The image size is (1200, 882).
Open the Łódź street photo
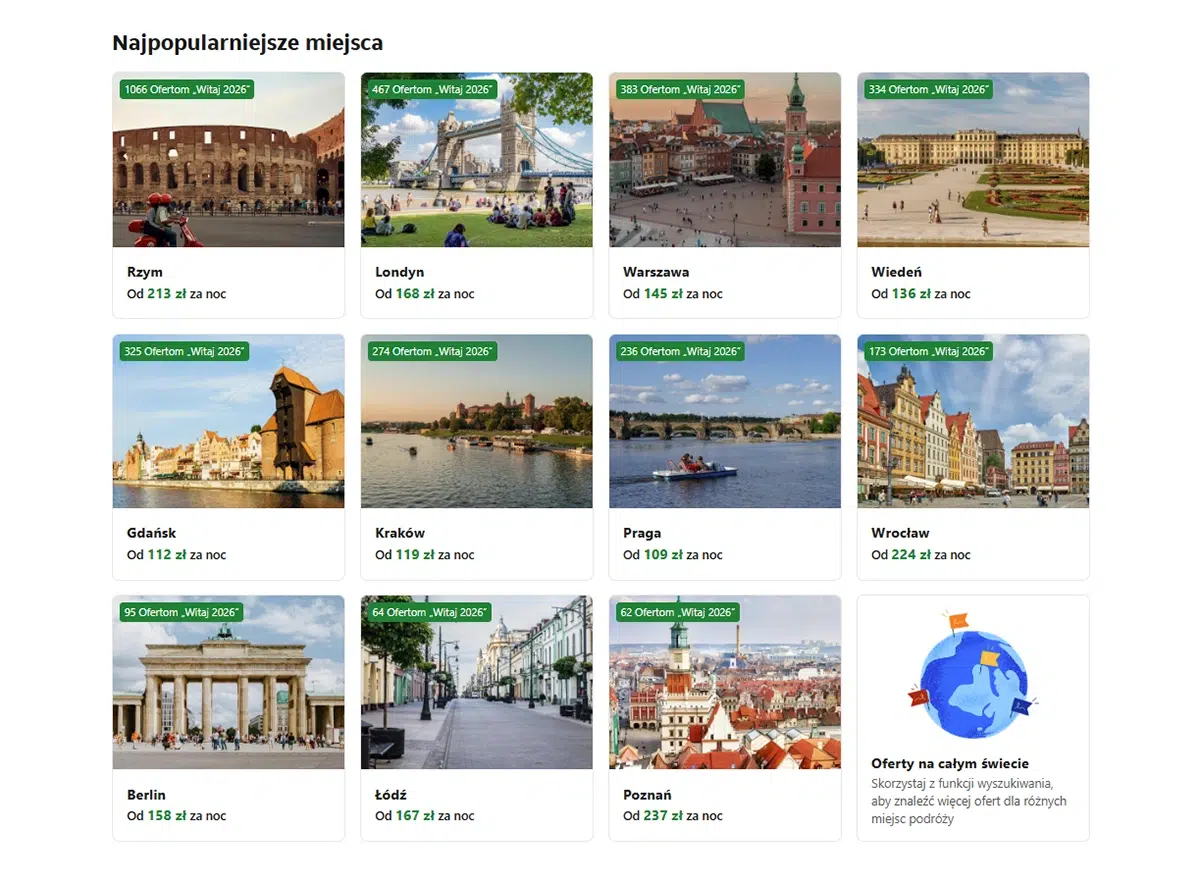476,682
